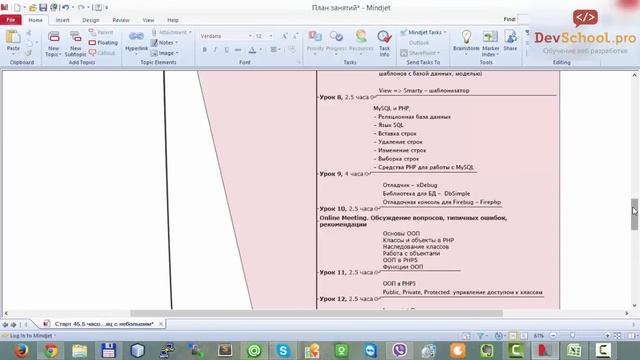Close the open document tab

pyautogui.click(x=161, y=324)
